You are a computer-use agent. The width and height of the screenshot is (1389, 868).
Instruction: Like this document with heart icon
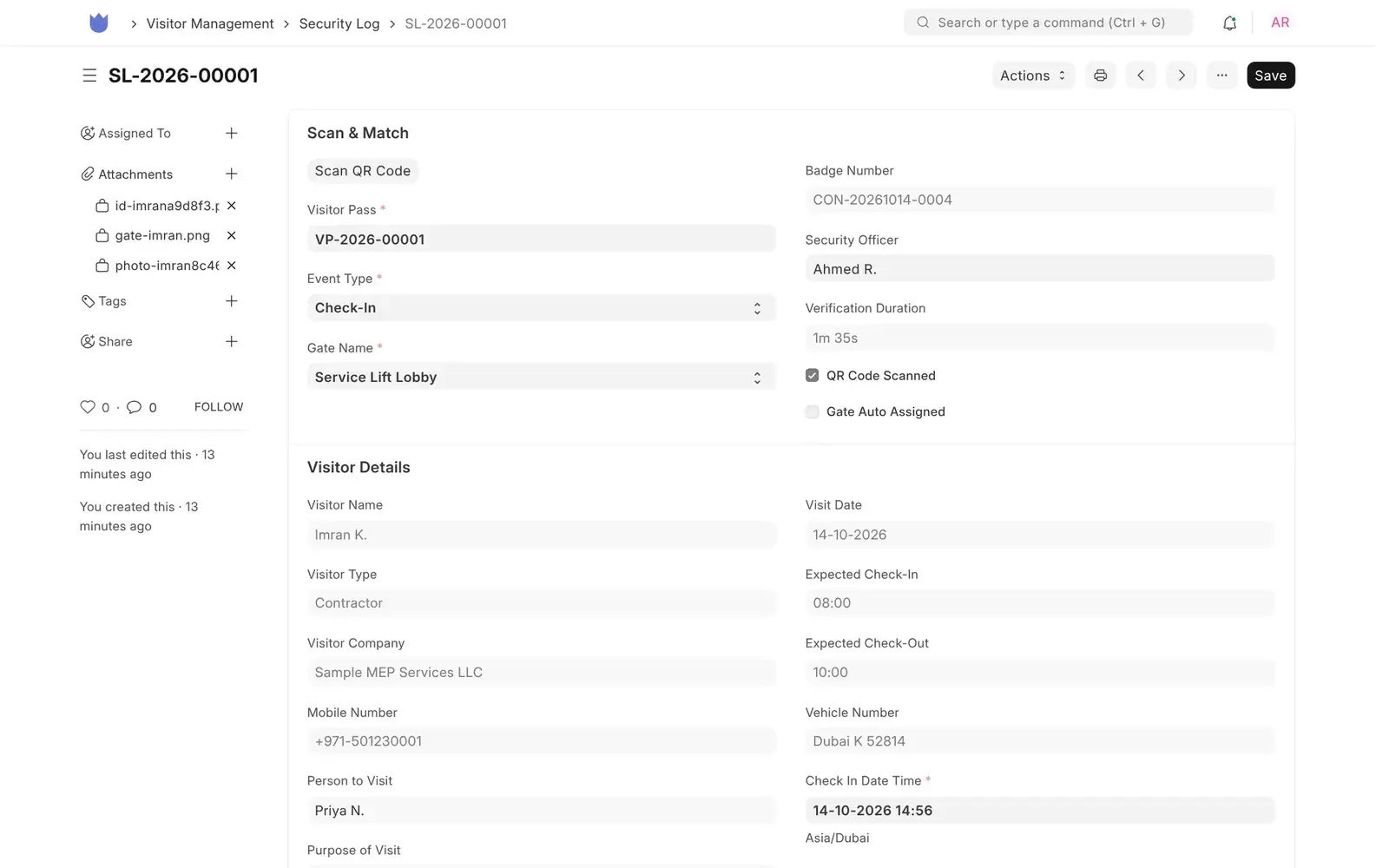[x=88, y=407]
